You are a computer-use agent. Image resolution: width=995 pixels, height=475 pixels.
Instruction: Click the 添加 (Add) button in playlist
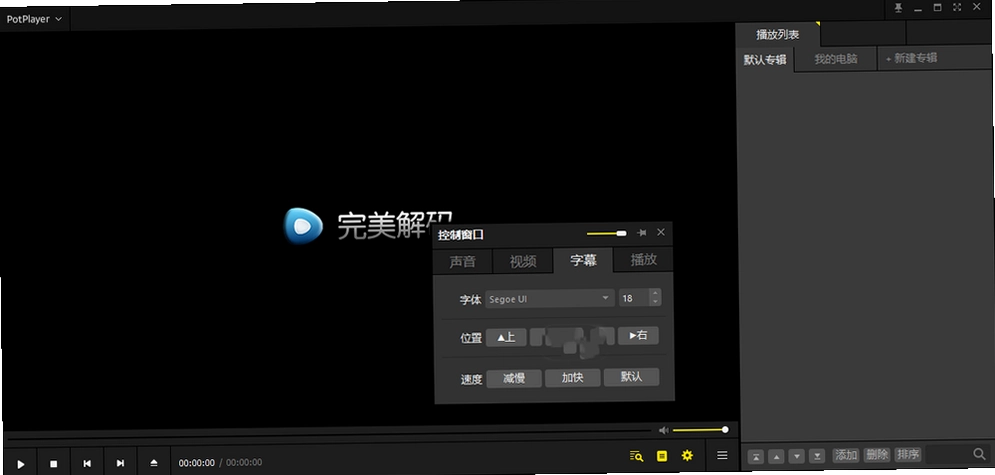[x=846, y=455]
